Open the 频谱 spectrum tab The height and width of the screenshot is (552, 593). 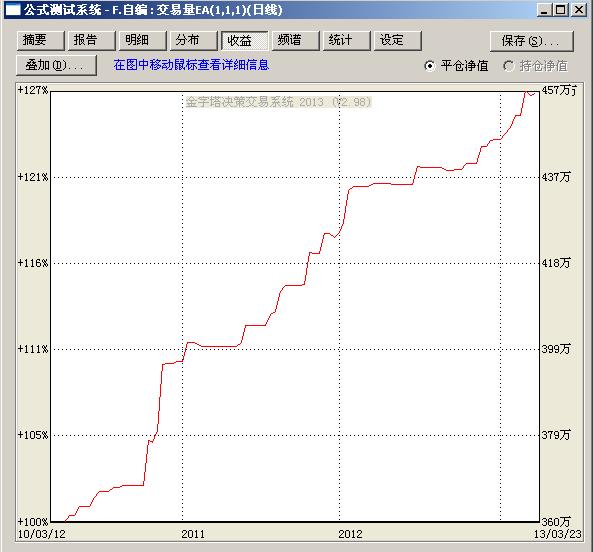coord(296,40)
